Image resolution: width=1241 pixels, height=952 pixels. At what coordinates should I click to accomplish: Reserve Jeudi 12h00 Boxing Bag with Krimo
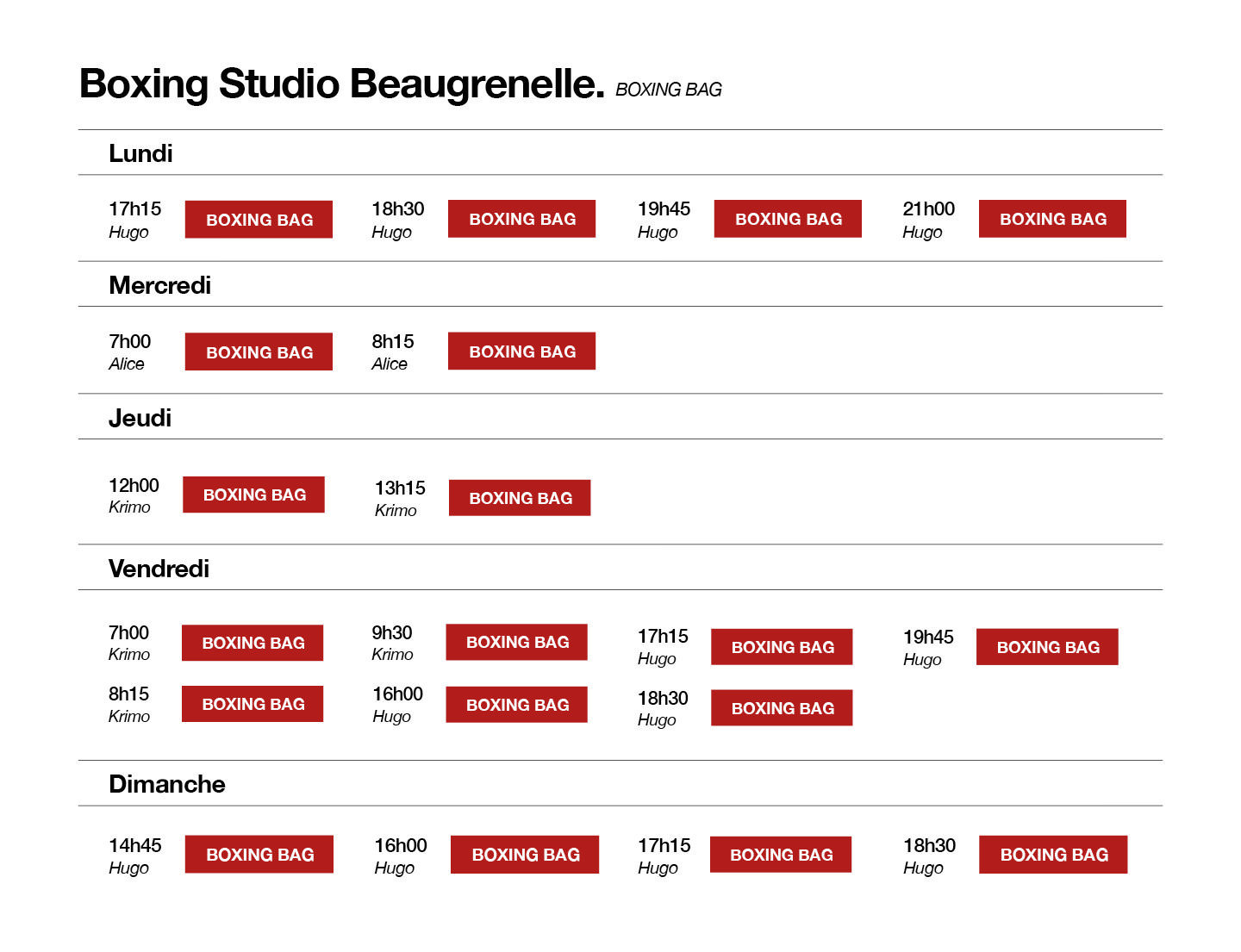pos(253,495)
